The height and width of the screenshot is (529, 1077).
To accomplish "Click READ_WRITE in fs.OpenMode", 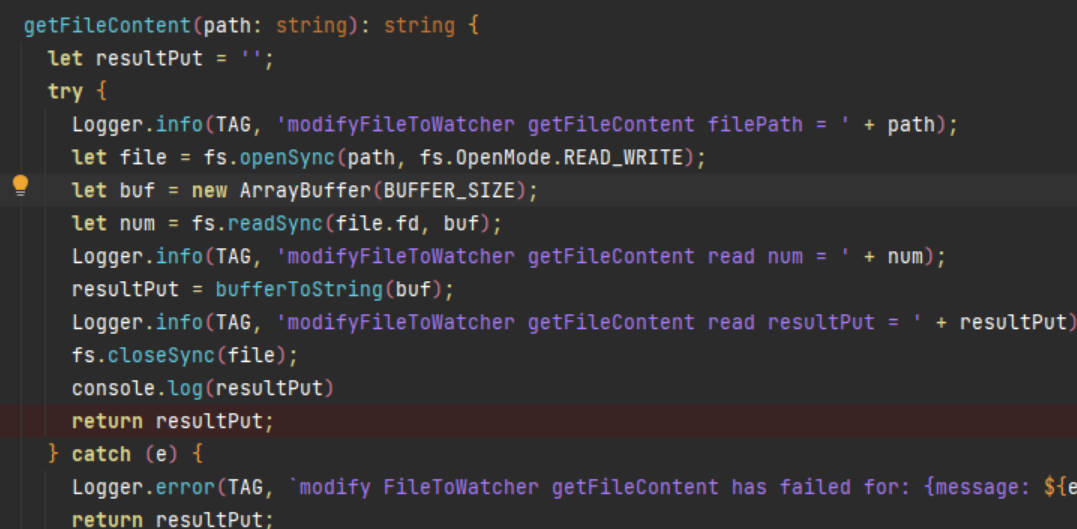I will click(624, 158).
